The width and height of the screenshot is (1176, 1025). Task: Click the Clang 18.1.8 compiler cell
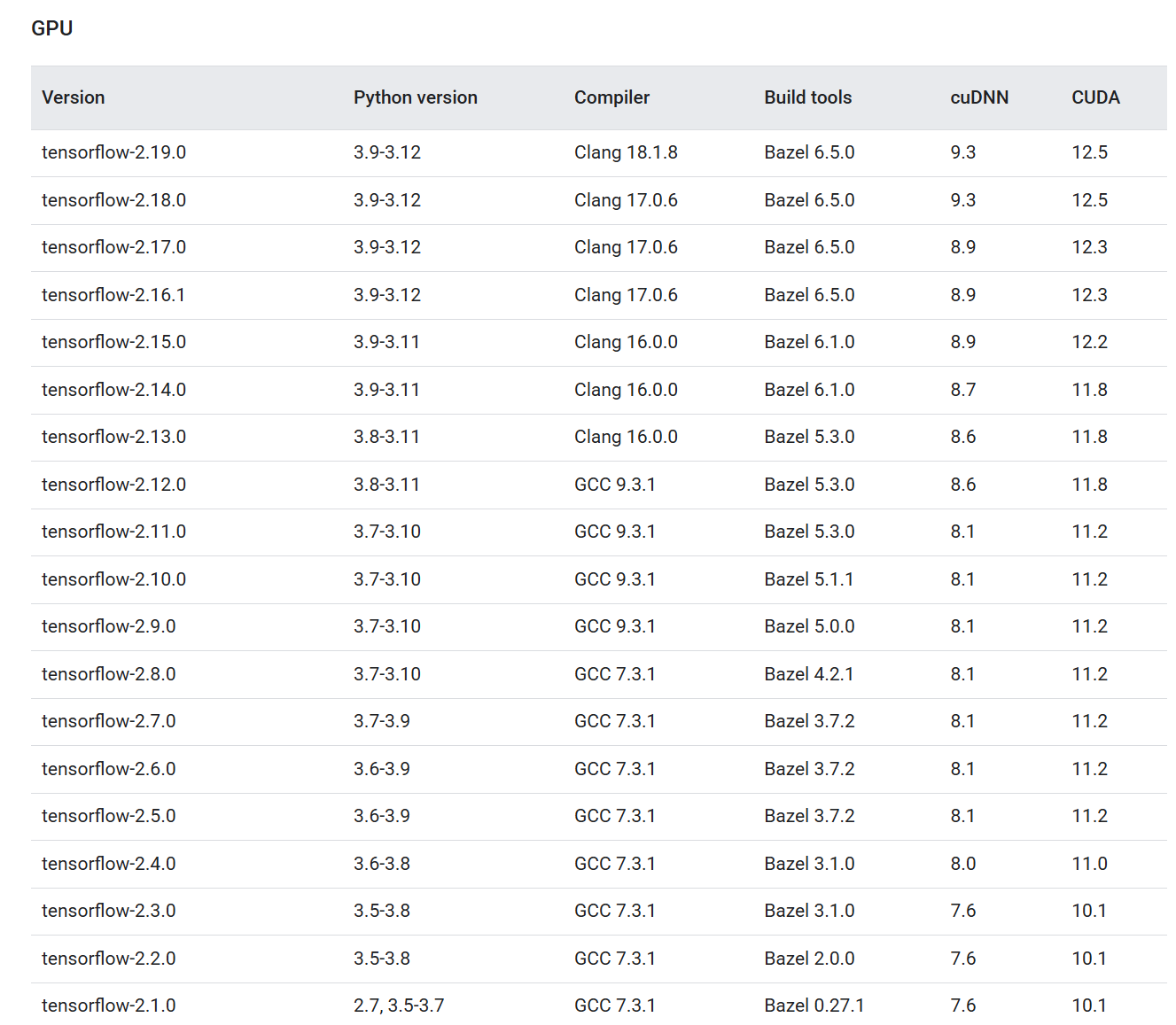pos(626,152)
